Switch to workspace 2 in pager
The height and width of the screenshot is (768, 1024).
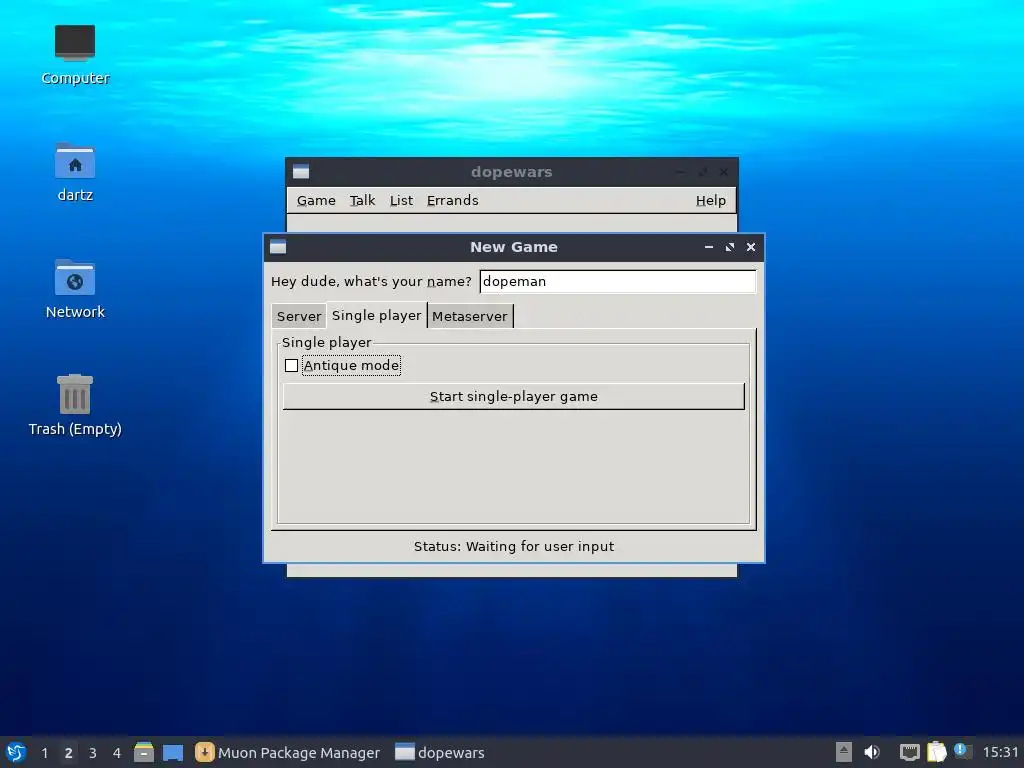(68, 753)
